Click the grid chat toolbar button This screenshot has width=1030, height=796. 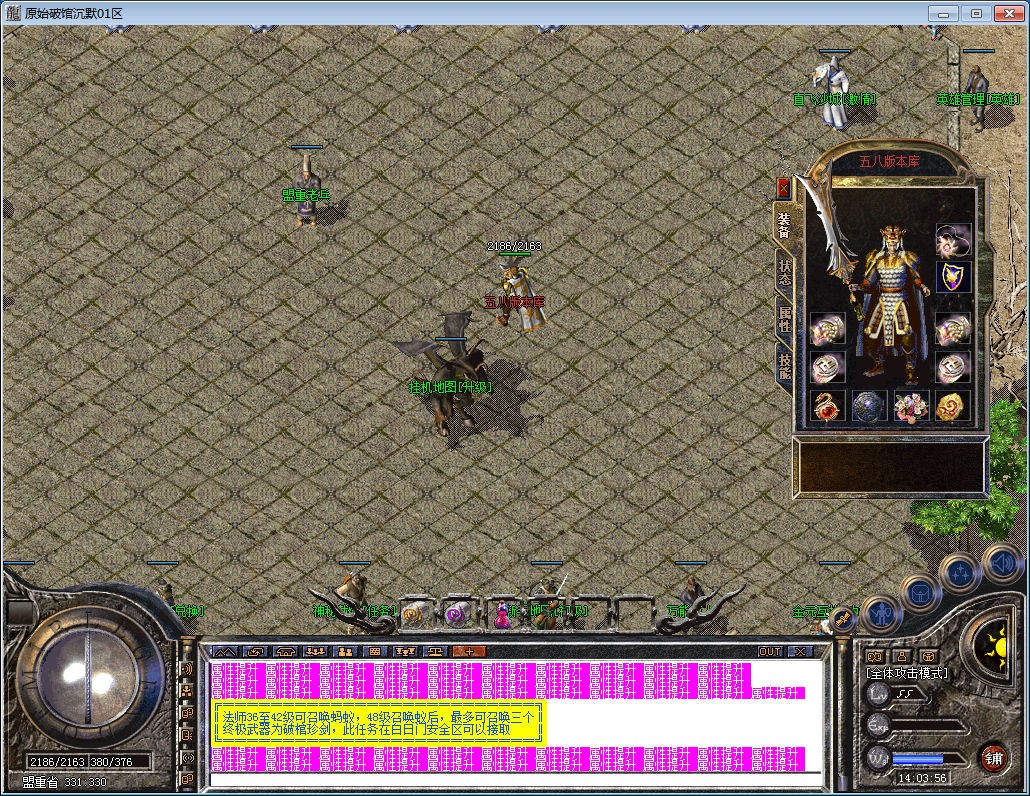pos(376,652)
